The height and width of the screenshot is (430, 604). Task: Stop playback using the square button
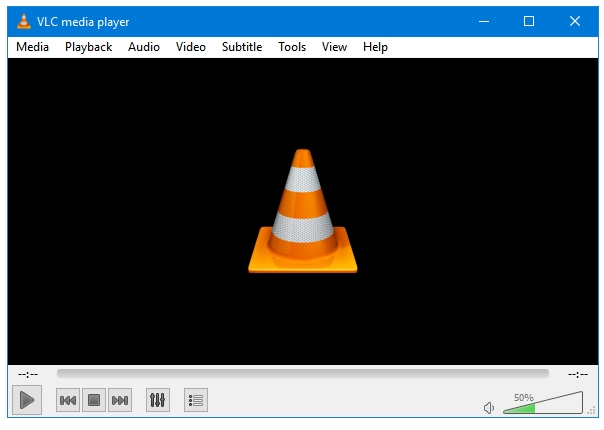pos(94,400)
